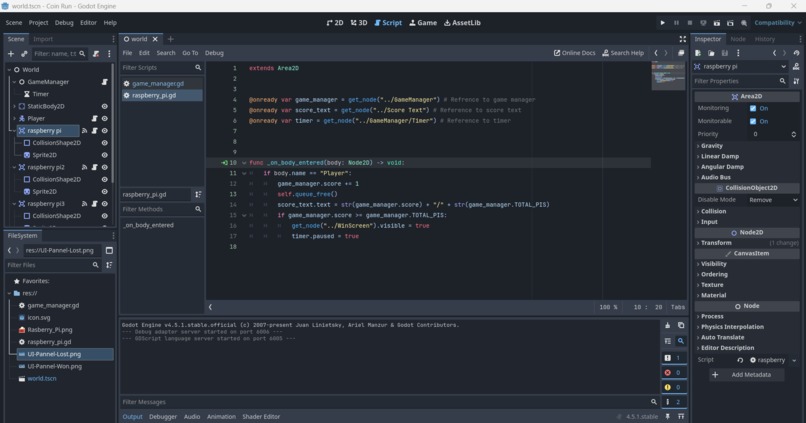Open the Debugger bottom panel tab
The height and width of the screenshot is (423, 806).
tap(163, 417)
